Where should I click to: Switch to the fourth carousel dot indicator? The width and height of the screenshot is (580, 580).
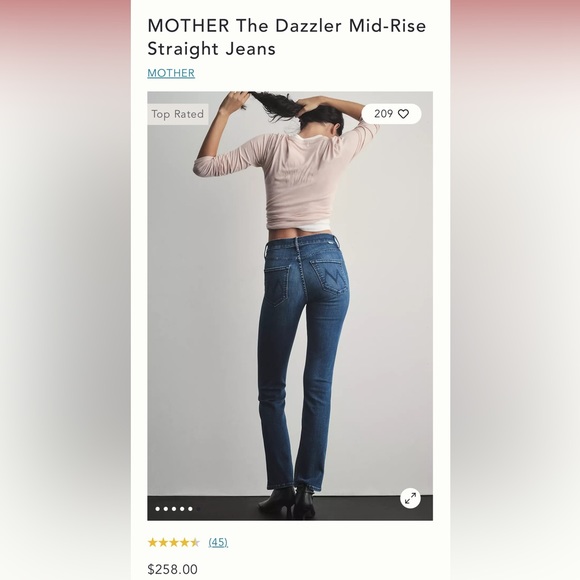[182, 509]
